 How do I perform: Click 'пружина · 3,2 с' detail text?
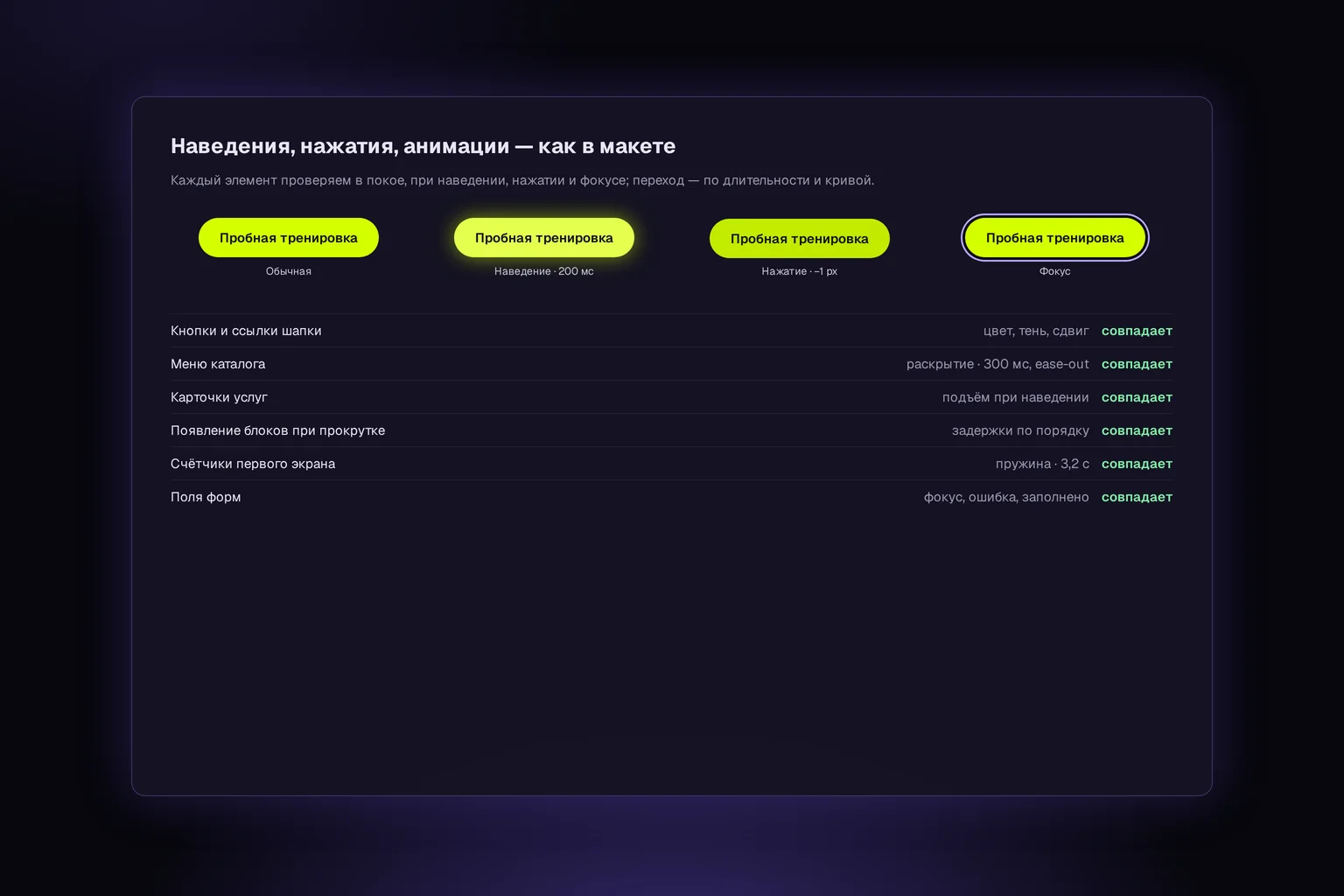(1042, 464)
